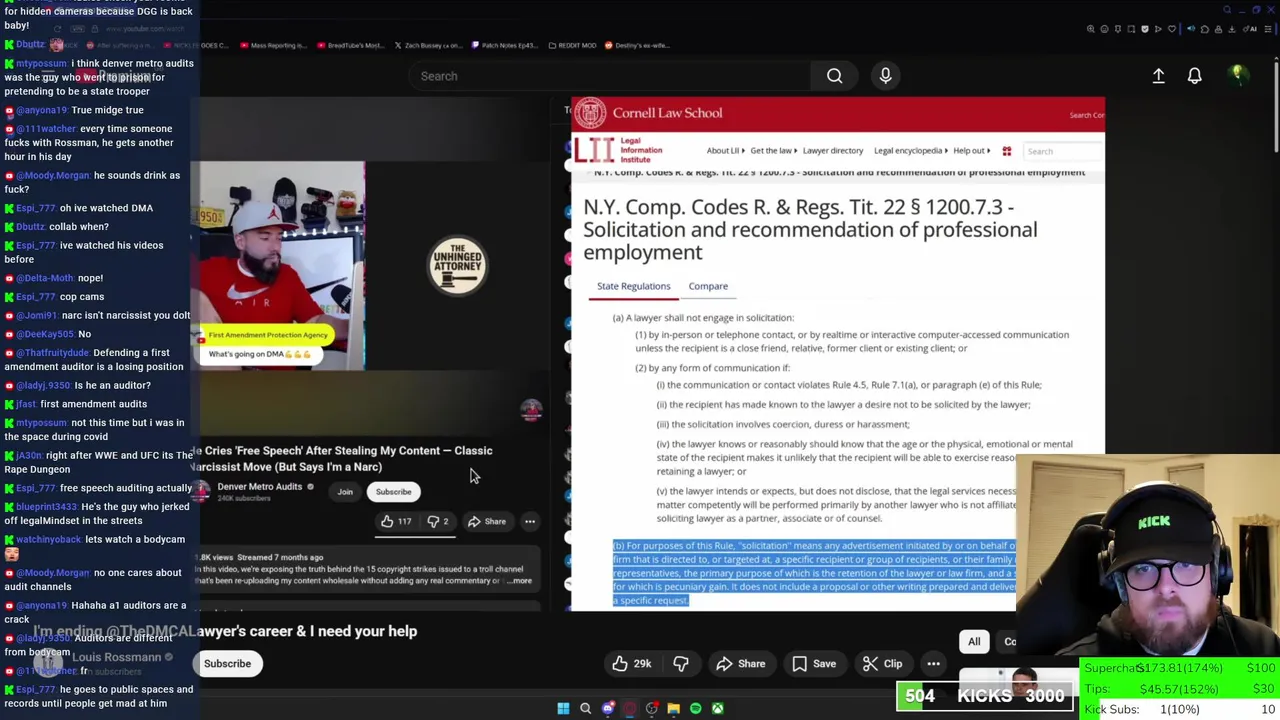
Task: Open the 'Louis Rossmann' channel name
Action: tap(116, 657)
